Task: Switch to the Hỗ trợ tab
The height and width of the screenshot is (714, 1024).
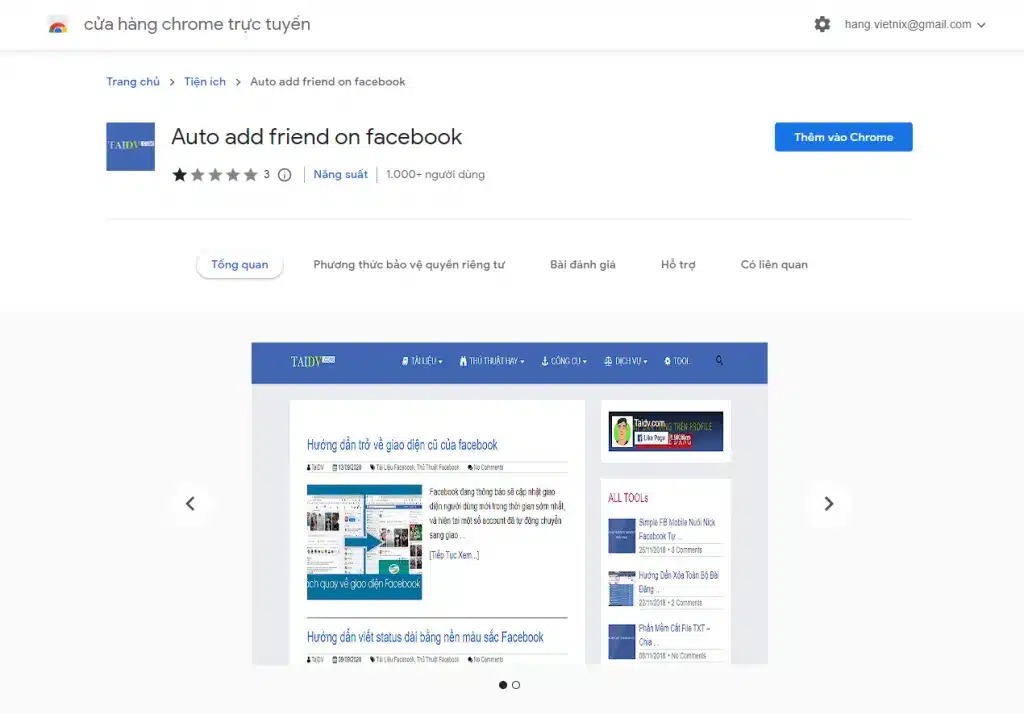Action: (x=678, y=265)
